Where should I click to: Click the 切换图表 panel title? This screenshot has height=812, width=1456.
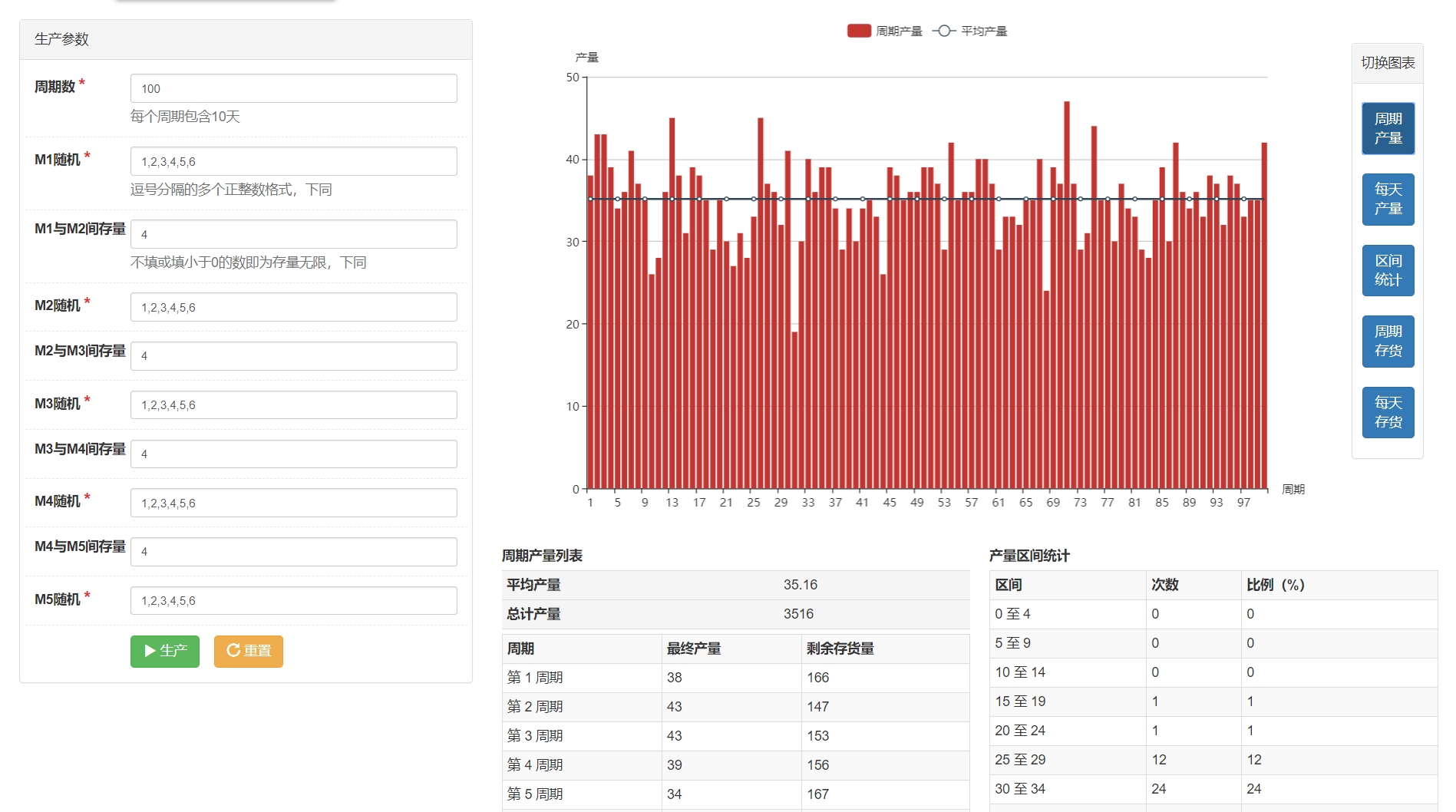tap(1388, 63)
